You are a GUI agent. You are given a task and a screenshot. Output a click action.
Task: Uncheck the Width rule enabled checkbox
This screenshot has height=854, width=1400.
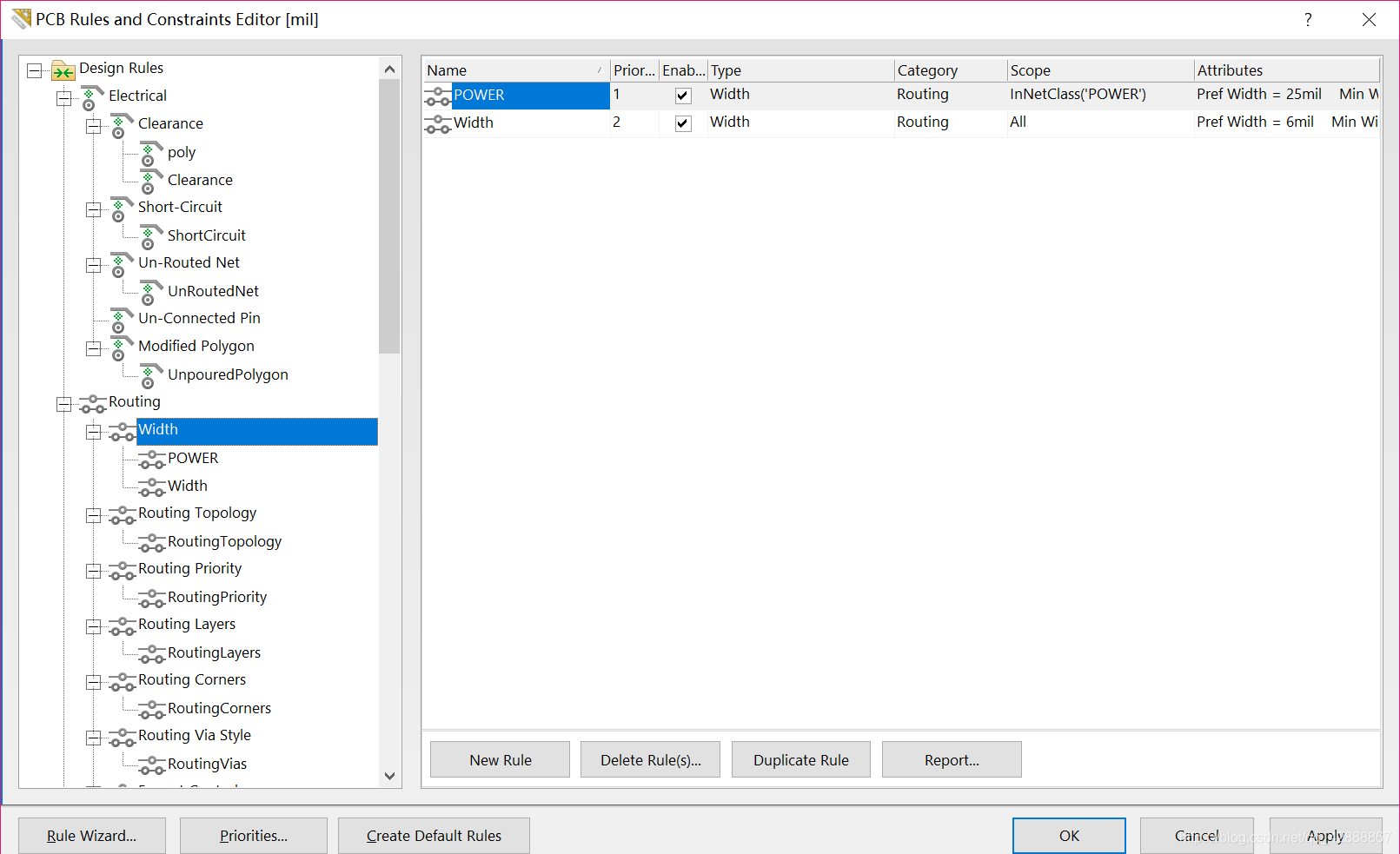point(683,123)
